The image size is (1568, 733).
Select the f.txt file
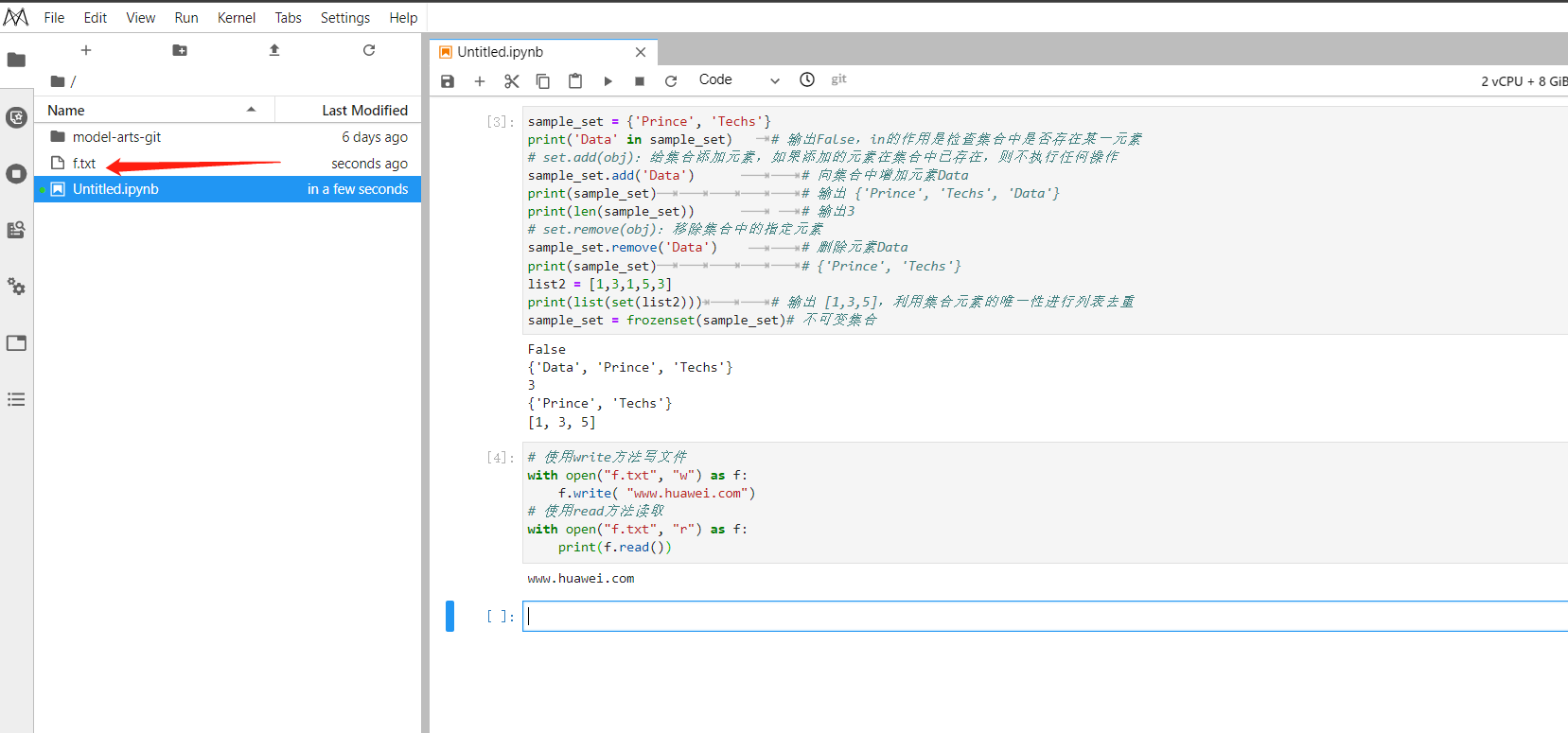point(227,164)
